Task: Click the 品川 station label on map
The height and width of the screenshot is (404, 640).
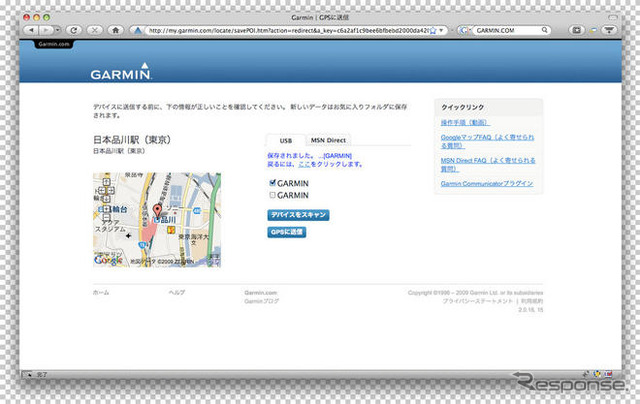Action: 168,220
